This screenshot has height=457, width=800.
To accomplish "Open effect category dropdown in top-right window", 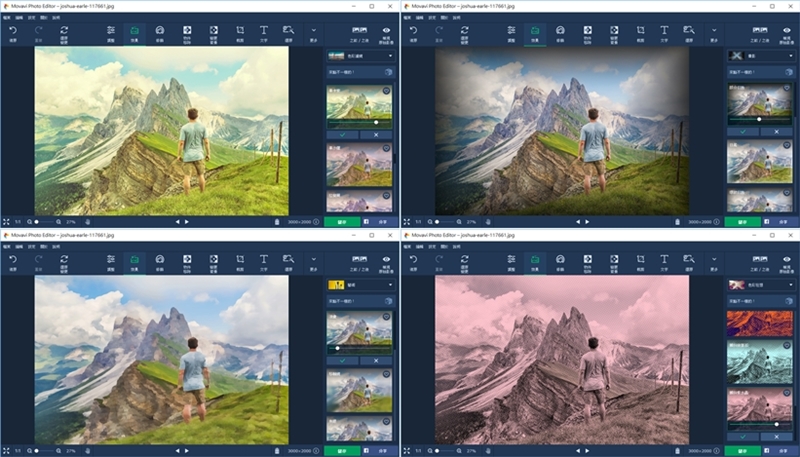I will 760,56.
